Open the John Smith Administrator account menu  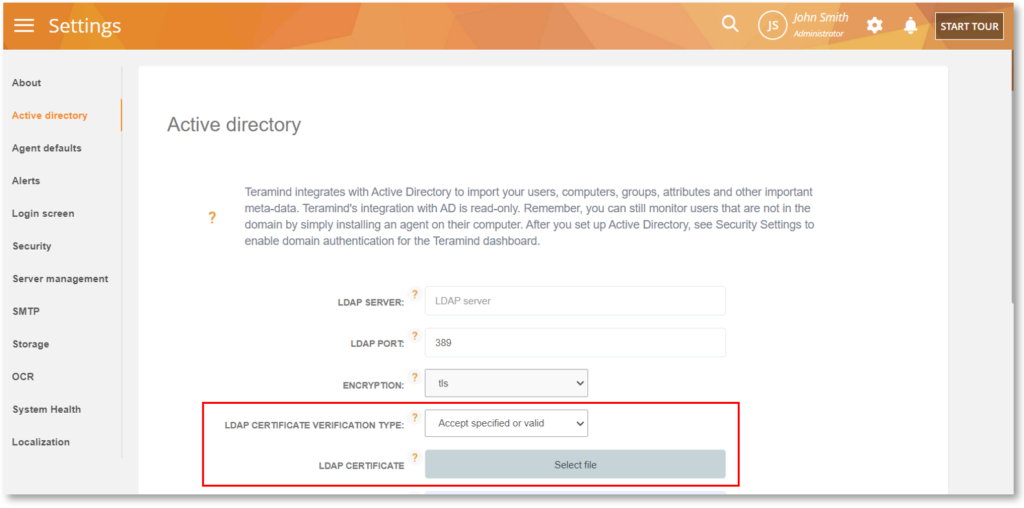click(x=820, y=25)
